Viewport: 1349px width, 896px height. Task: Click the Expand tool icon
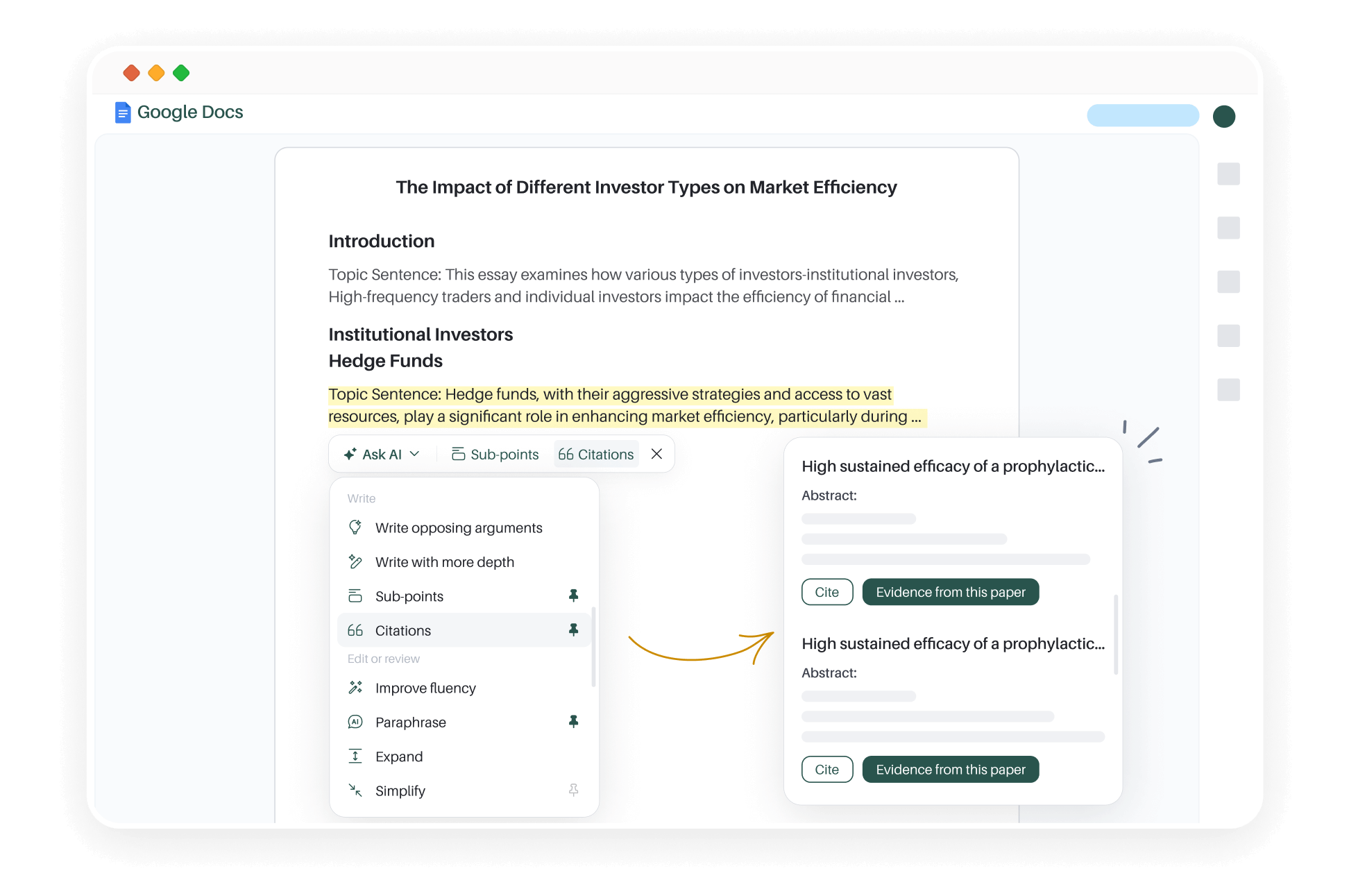pyautogui.click(x=356, y=756)
